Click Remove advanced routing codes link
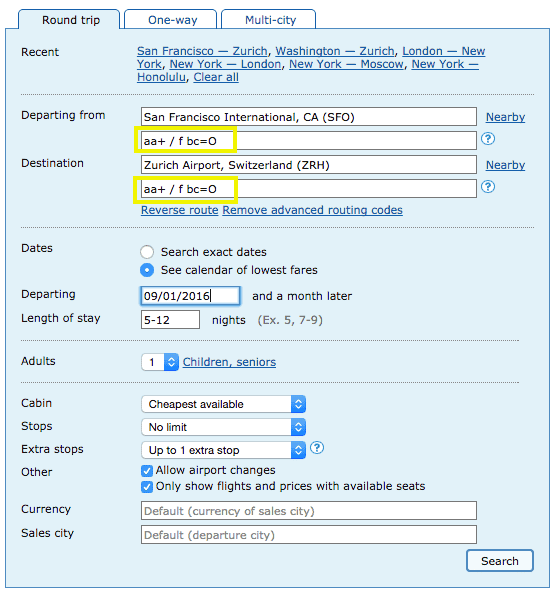Viewport: 558px width, 597px height. pos(312,210)
